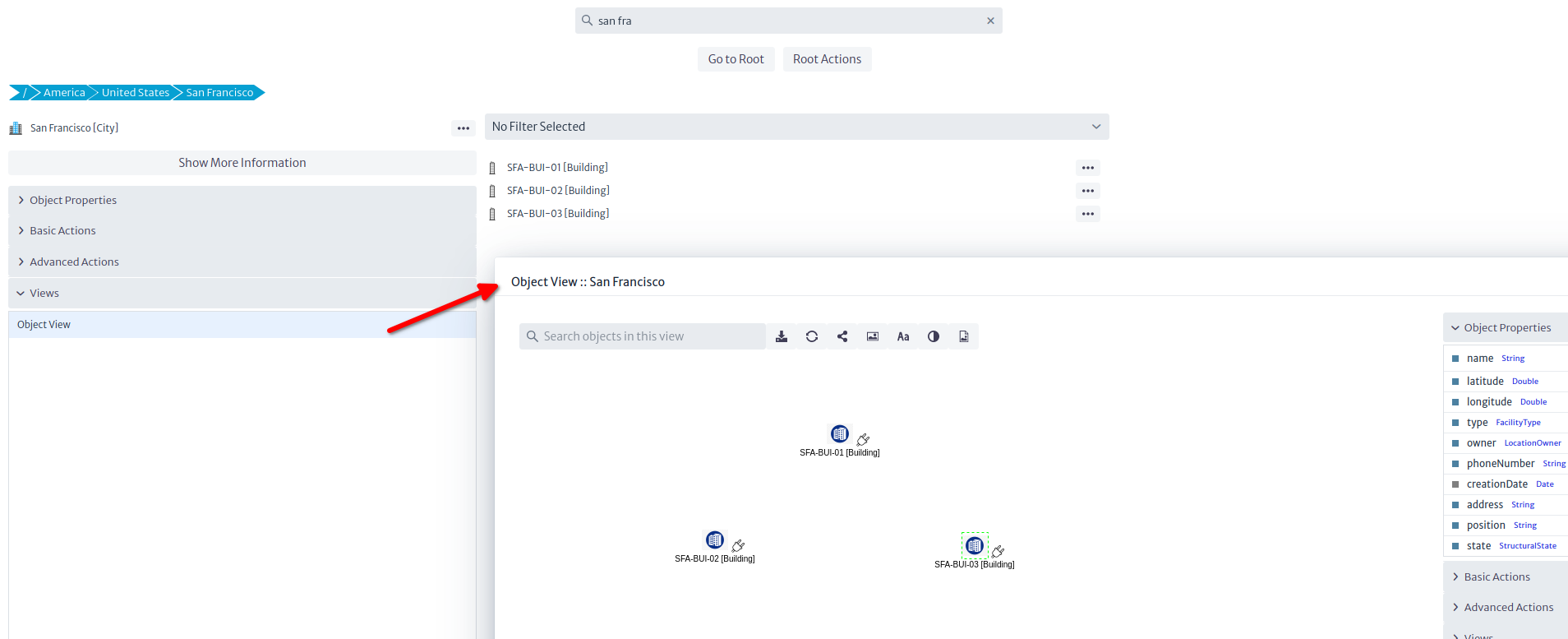
Task: Select the SFA-BUI-01 building node icon
Action: [839, 434]
